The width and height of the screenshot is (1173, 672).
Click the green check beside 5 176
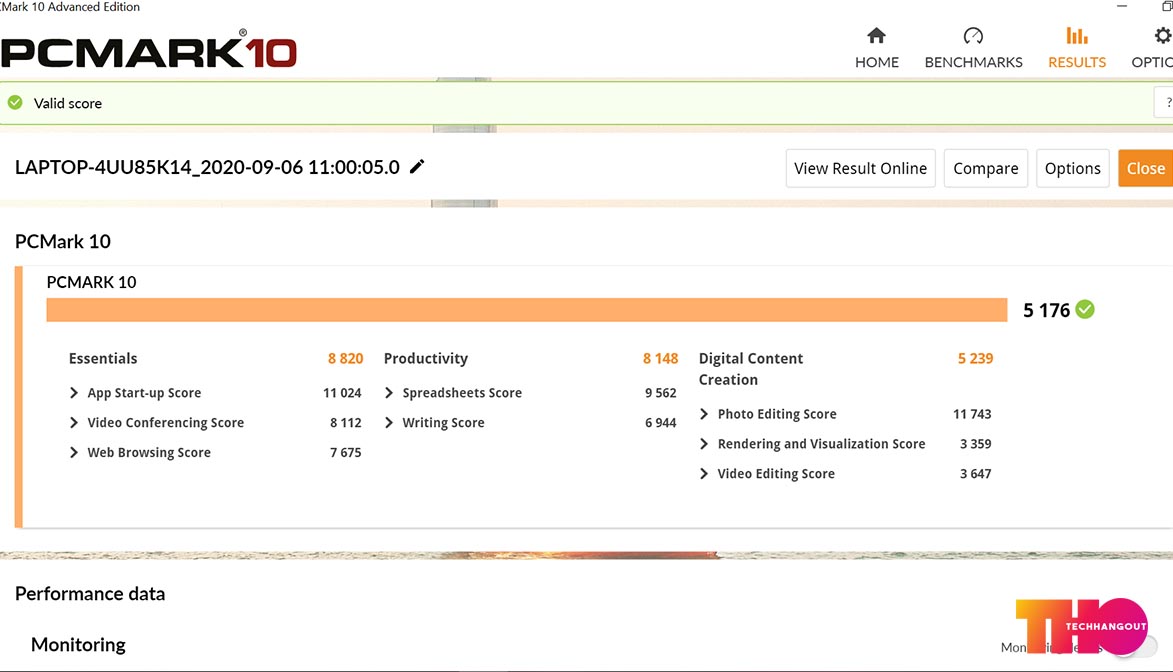point(1085,309)
